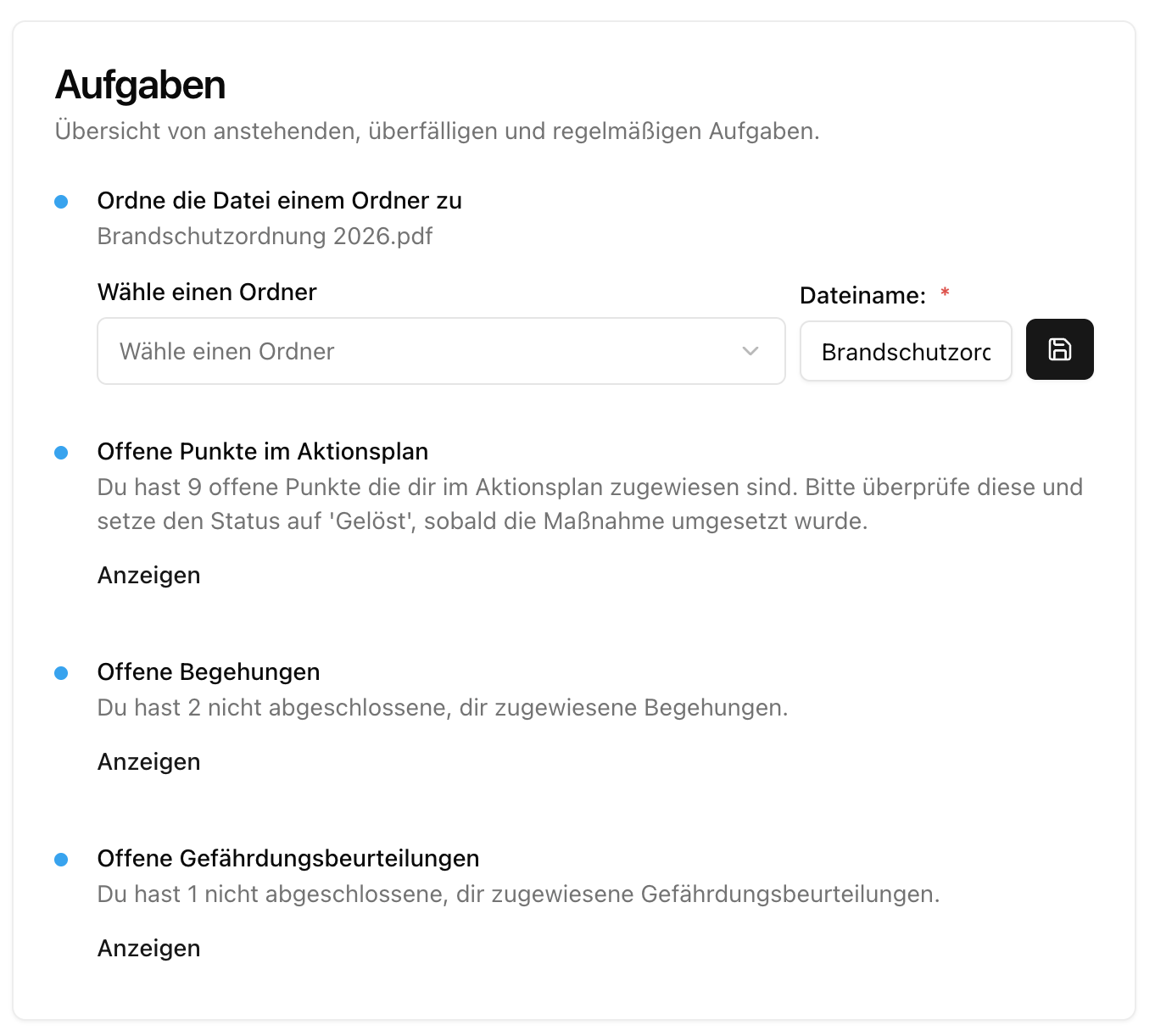Click blue status dot beside Offene Begehungen
Viewport: 1155px width, 1036px height.
click(x=61, y=673)
